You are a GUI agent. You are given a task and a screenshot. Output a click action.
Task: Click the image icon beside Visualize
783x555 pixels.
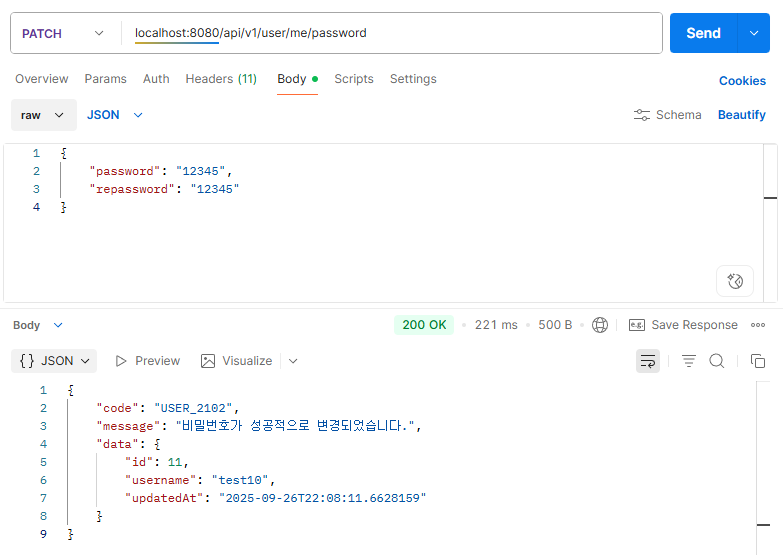coord(208,361)
